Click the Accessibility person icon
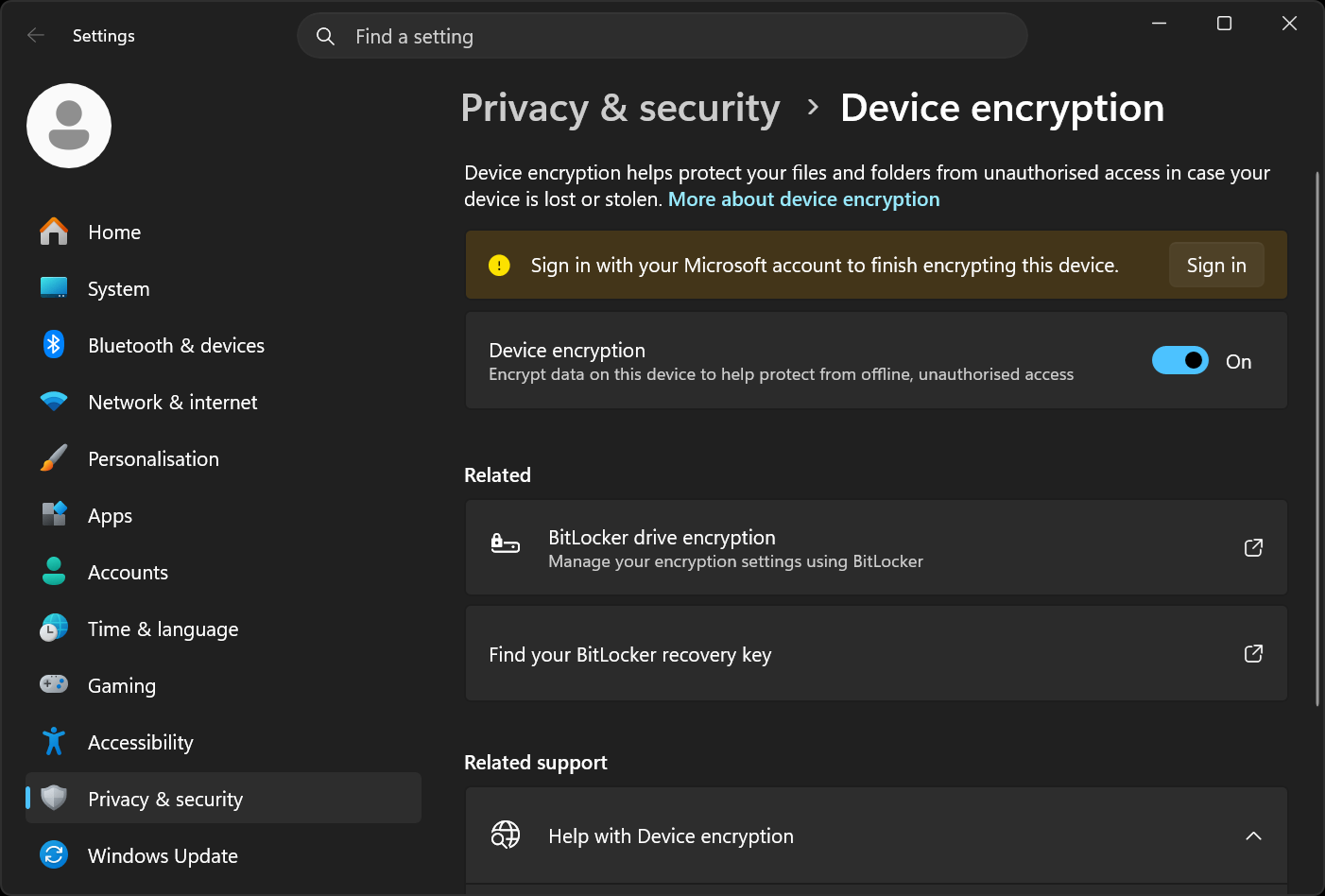The height and width of the screenshot is (896, 1325). [54, 741]
